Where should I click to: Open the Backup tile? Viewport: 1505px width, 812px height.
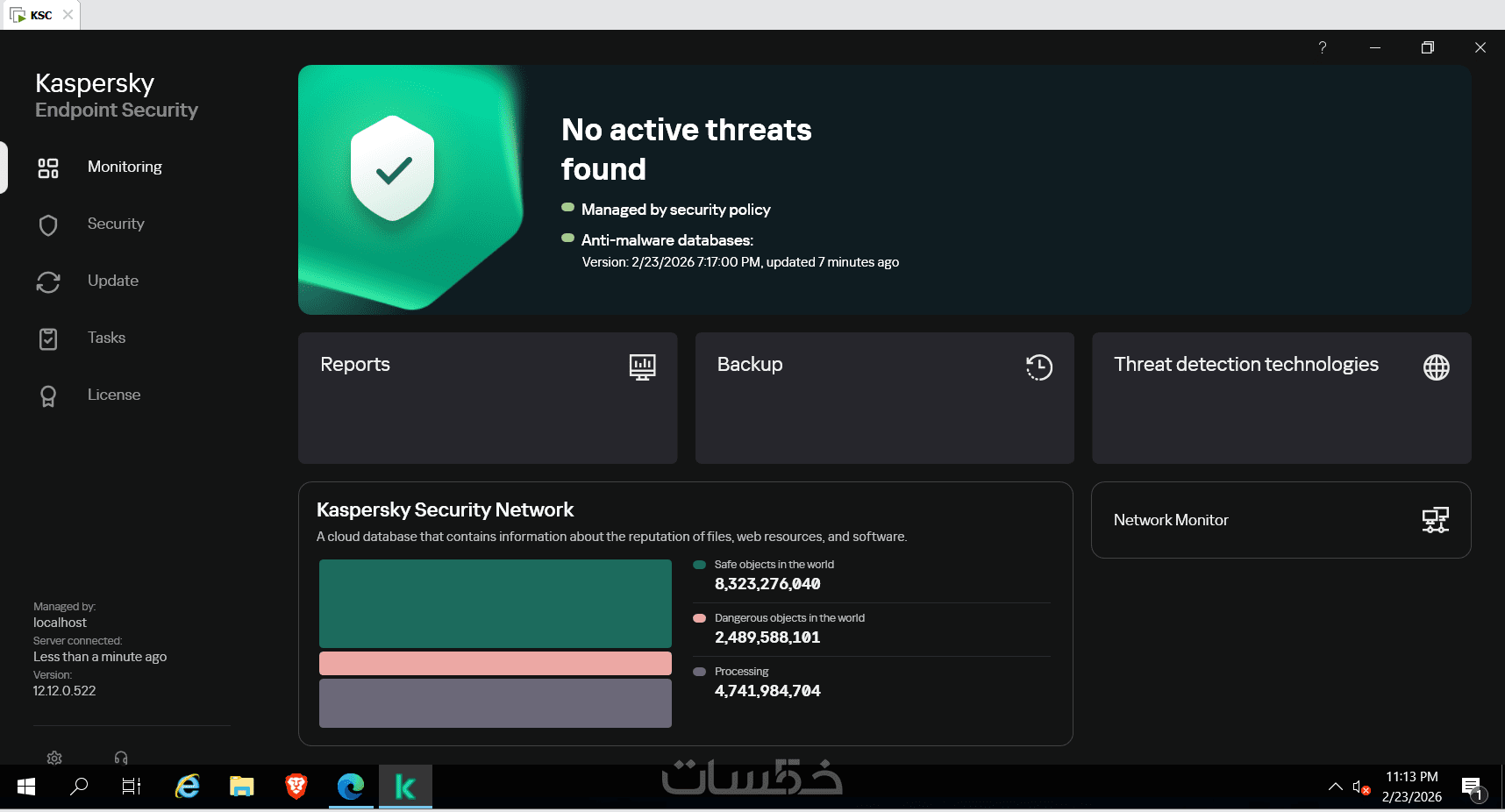pos(884,398)
